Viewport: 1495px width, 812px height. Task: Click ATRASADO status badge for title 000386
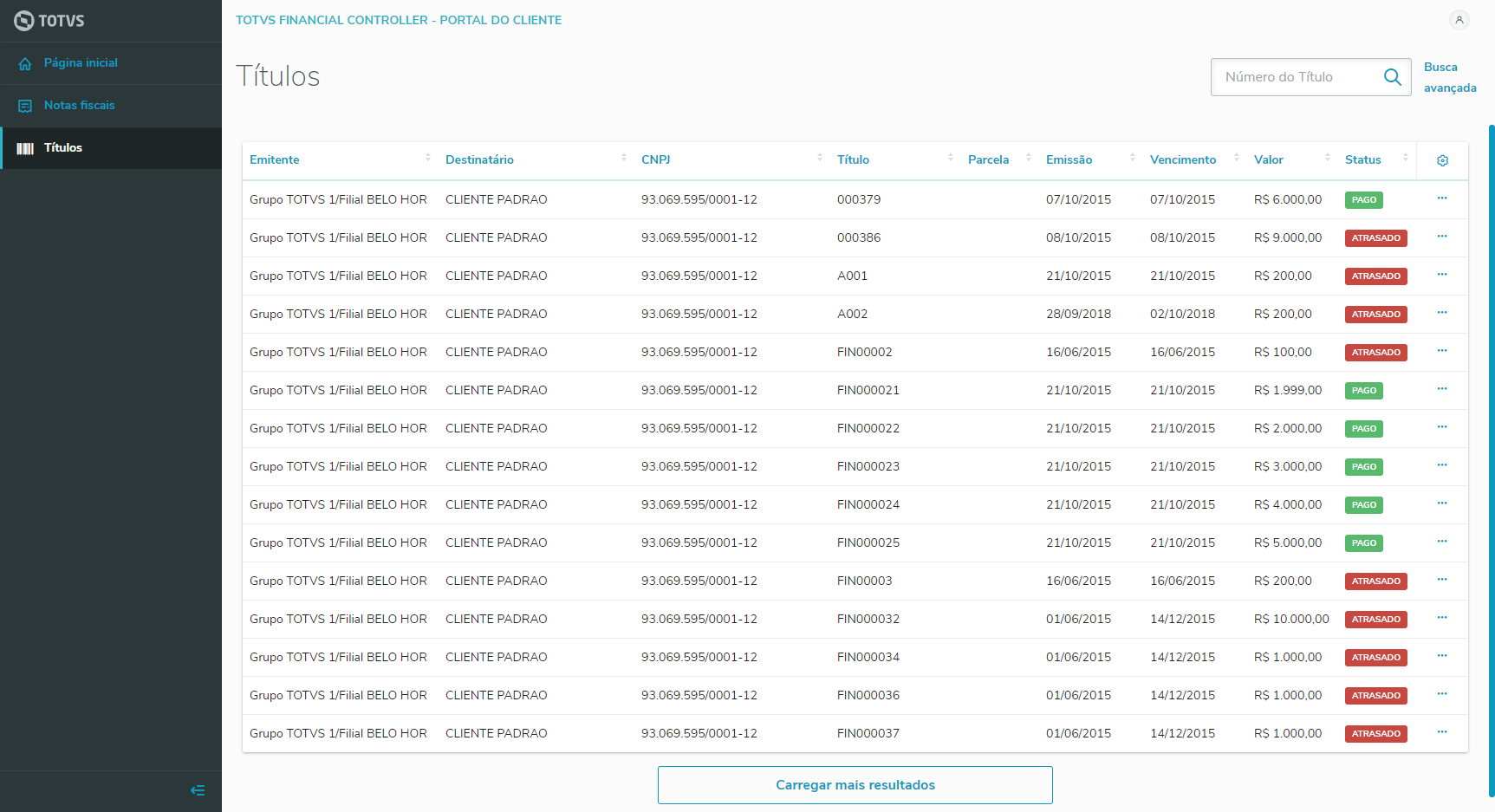(1376, 238)
